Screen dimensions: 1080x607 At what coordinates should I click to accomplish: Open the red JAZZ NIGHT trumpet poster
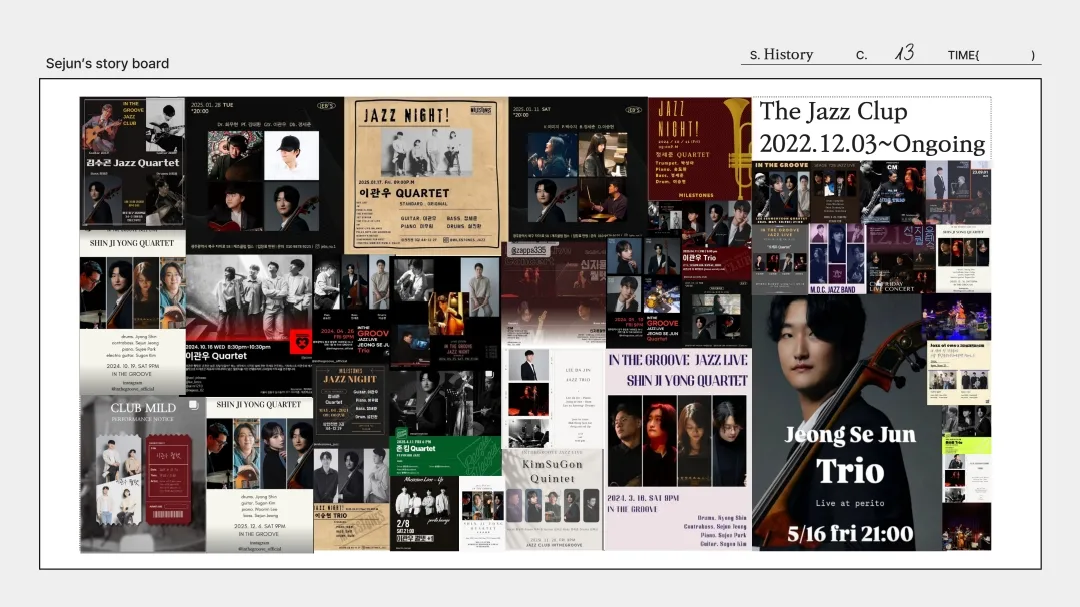(x=699, y=149)
